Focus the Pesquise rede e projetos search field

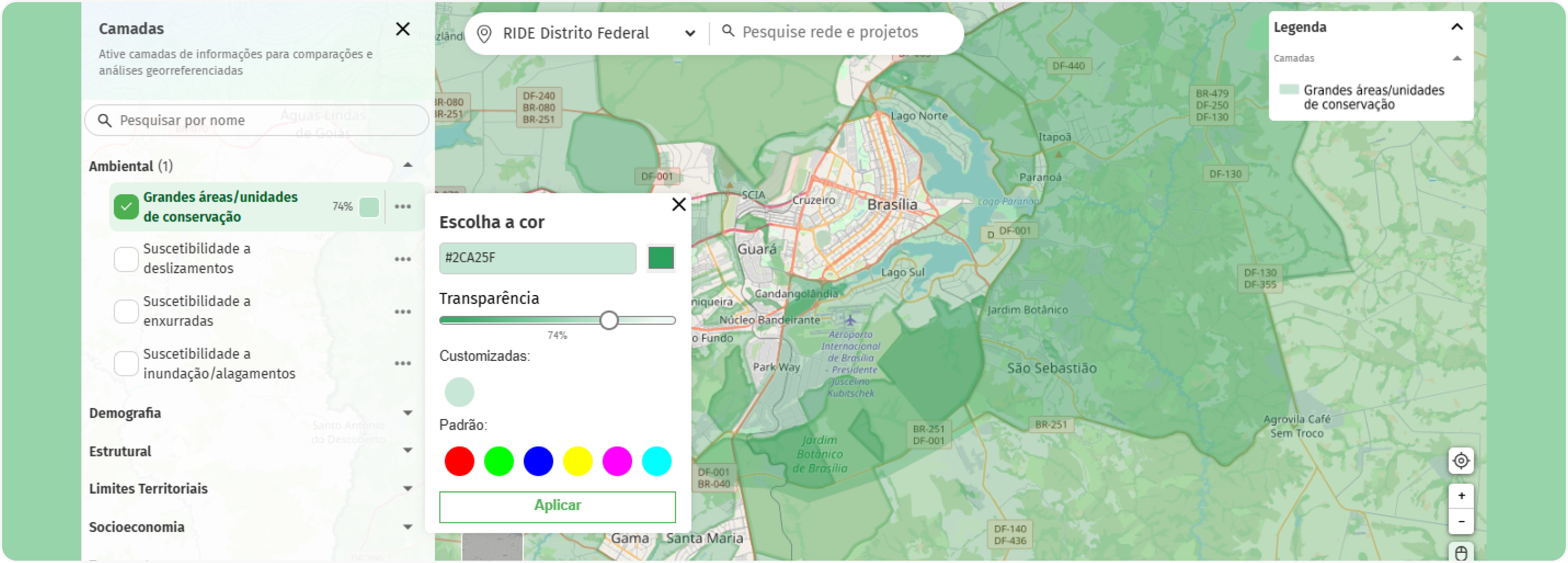[830, 32]
